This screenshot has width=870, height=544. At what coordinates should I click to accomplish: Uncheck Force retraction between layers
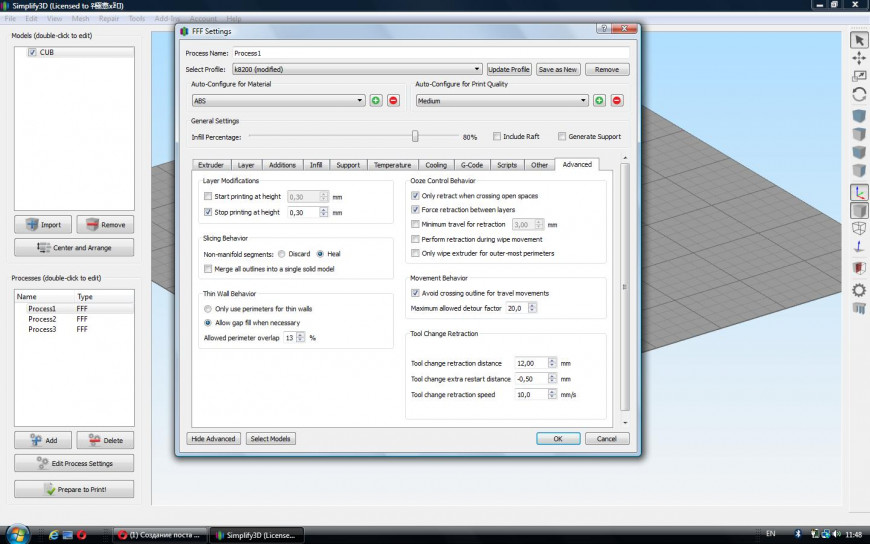415,209
